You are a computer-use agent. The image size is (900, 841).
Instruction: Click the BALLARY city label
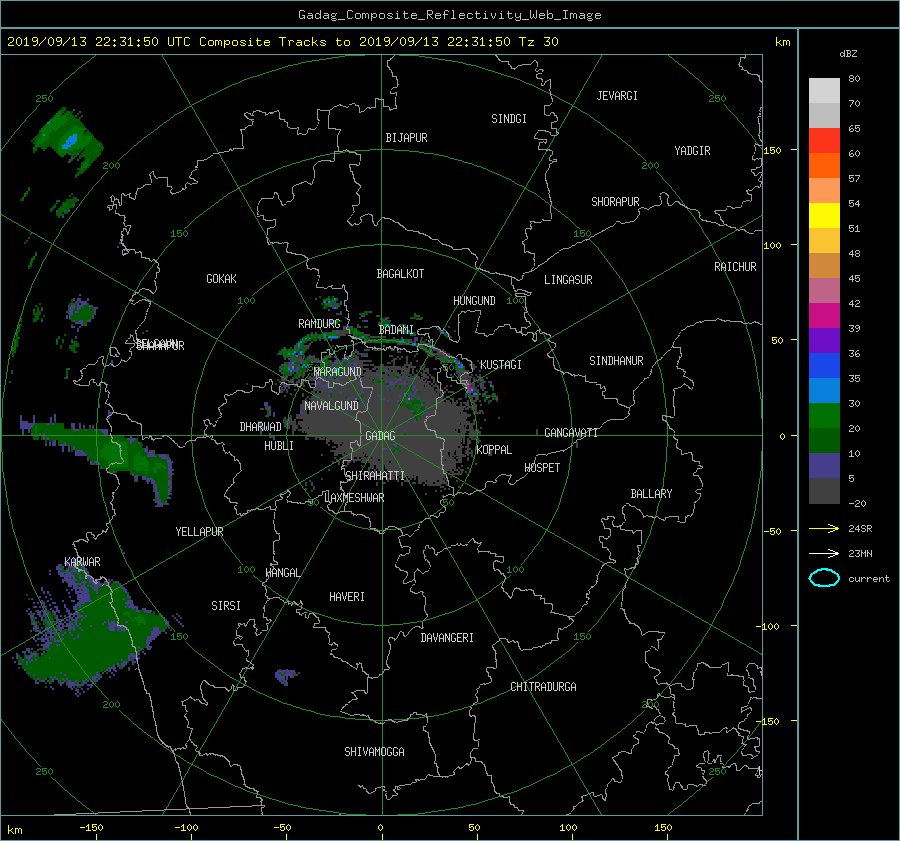[x=651, y=494]
